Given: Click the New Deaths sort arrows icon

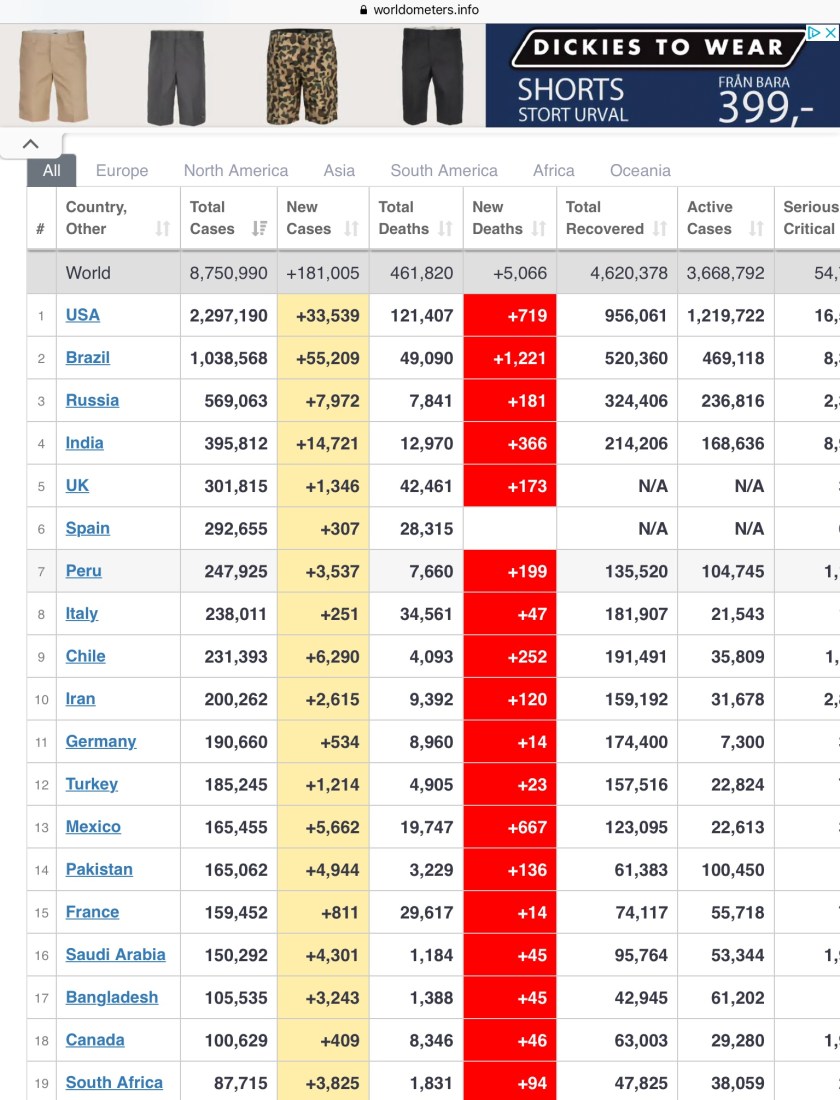Looking at the screenshot, I should click(x=539, y=229).
